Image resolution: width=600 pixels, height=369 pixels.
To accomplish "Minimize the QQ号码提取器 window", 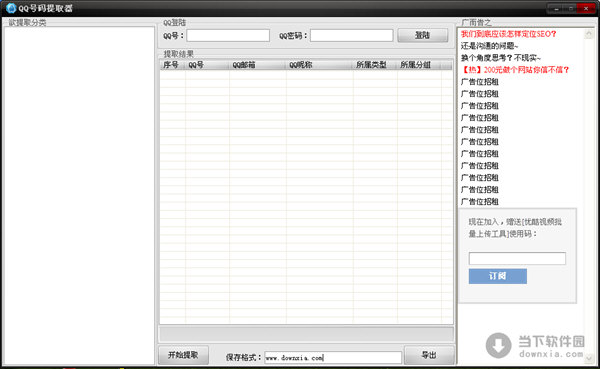I will point(556,8).
